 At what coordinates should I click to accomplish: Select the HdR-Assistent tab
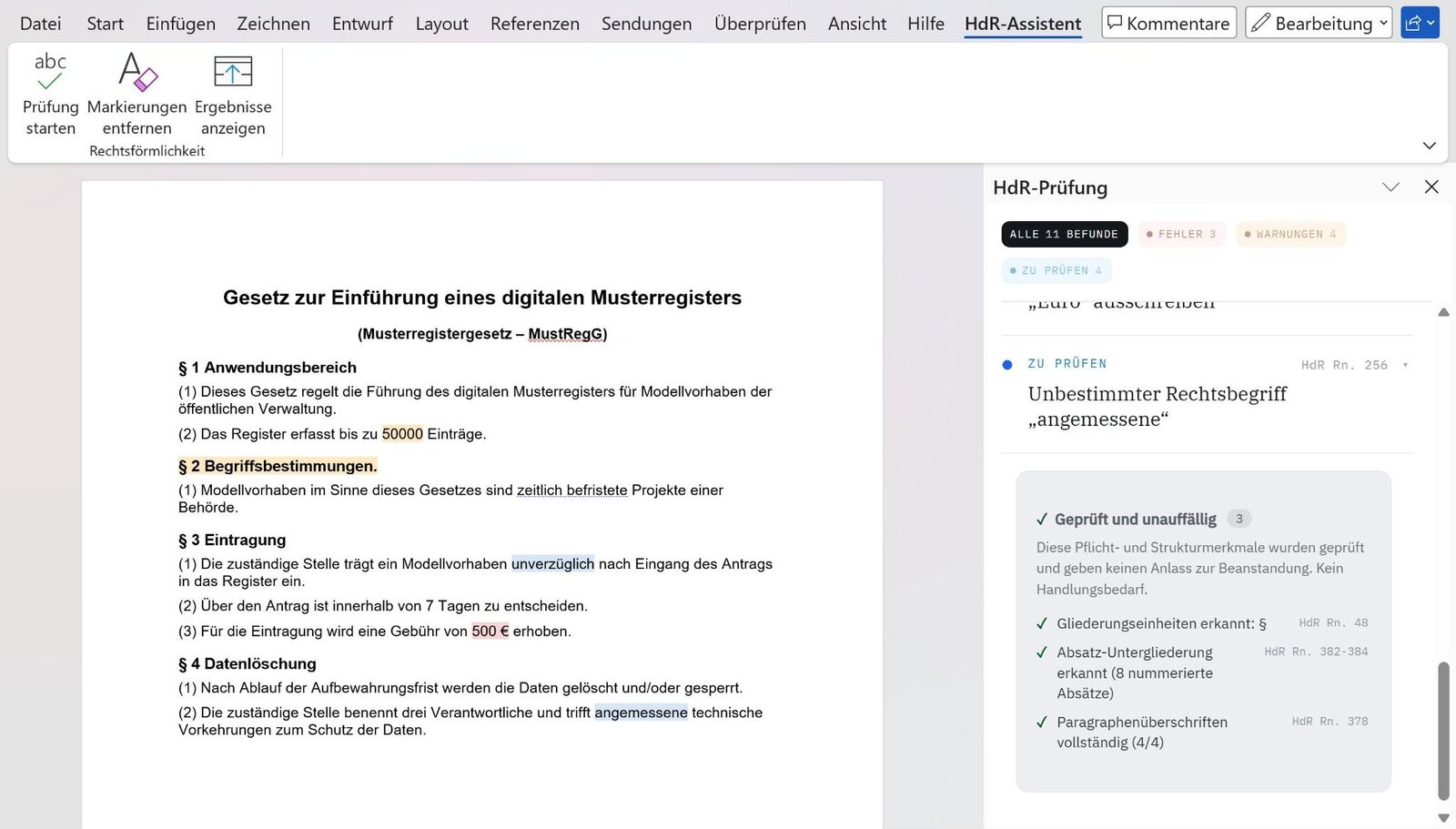coord(1023,24)
